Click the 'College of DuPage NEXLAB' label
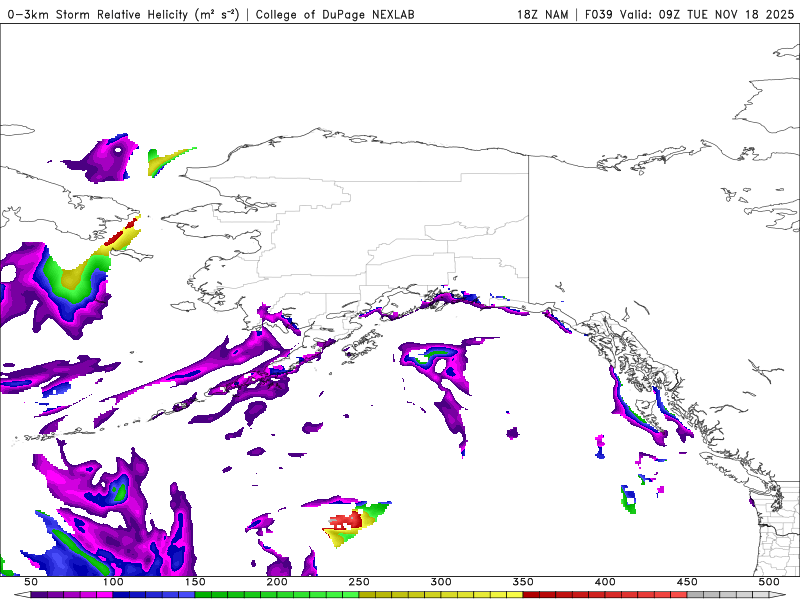This screenshot has width=800, height=600. 335,14
